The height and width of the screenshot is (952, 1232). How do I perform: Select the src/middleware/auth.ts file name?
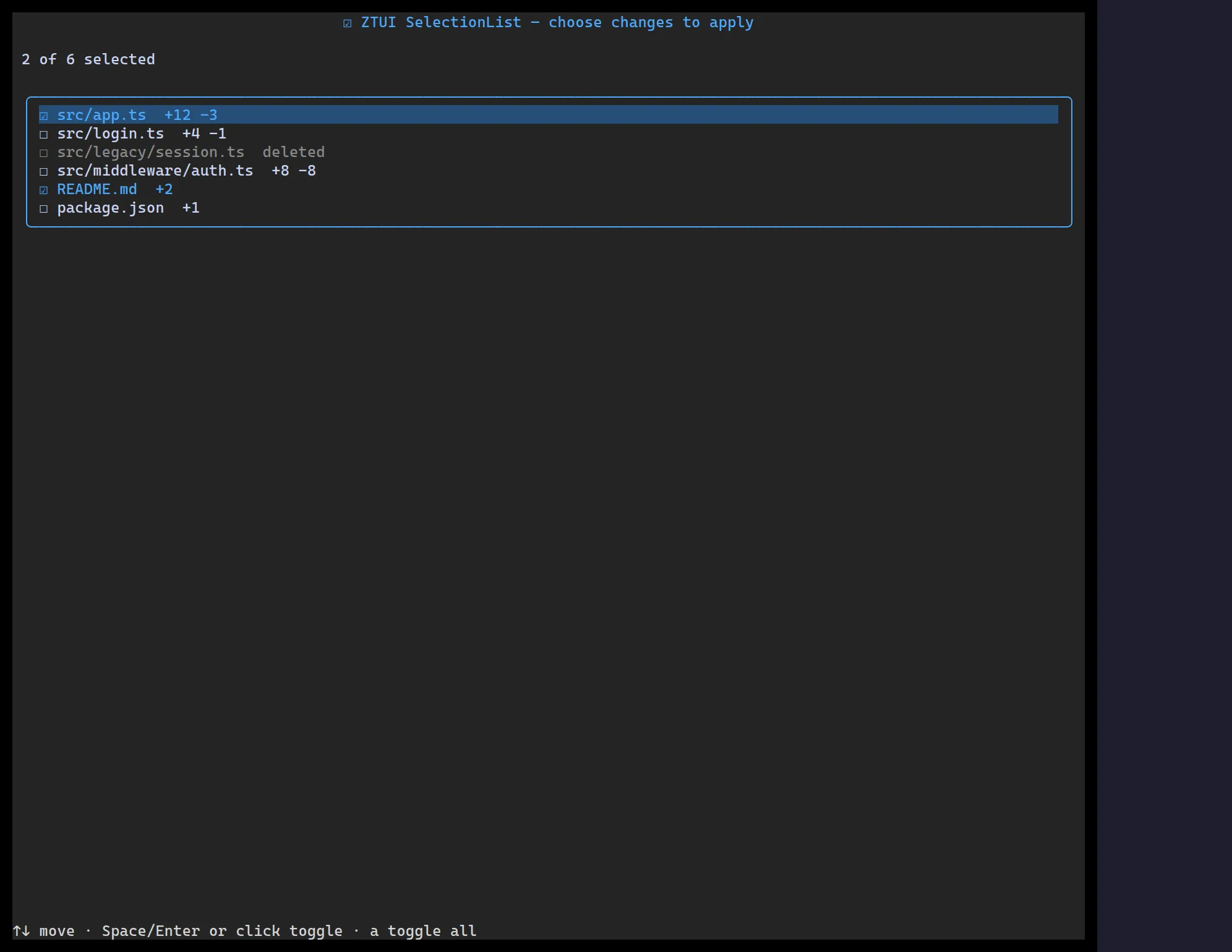pos(155,171)
